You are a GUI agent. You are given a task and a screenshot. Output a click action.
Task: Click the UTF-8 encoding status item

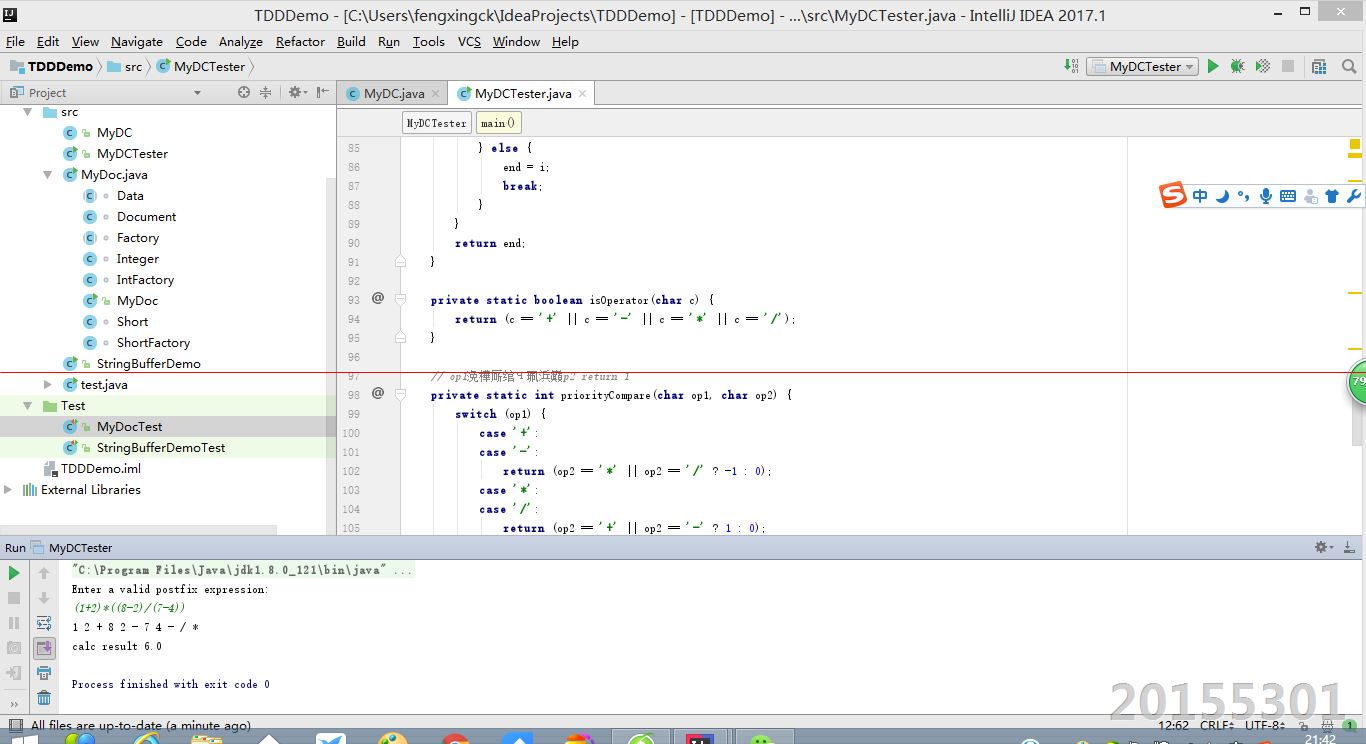pos(1266,725)
